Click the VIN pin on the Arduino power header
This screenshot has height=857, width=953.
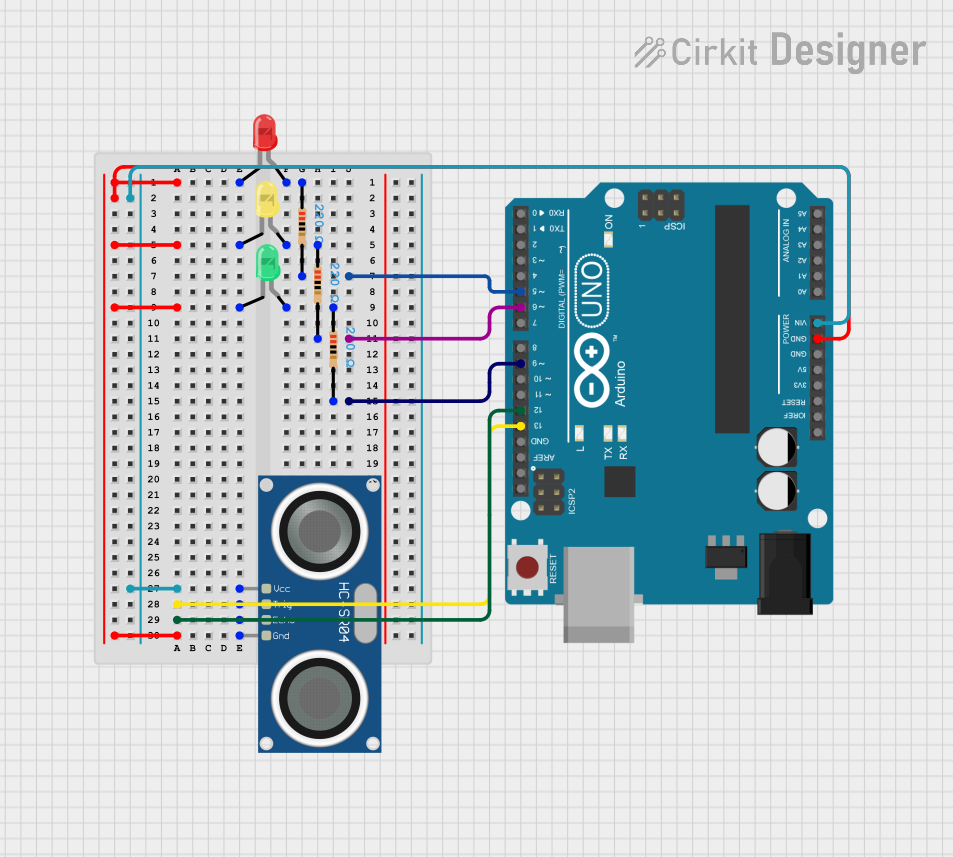click(818, 323)
